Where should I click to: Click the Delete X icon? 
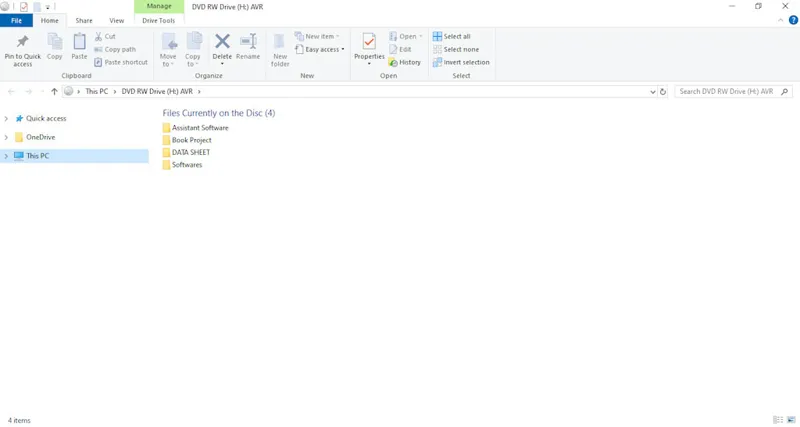[222, 42]
